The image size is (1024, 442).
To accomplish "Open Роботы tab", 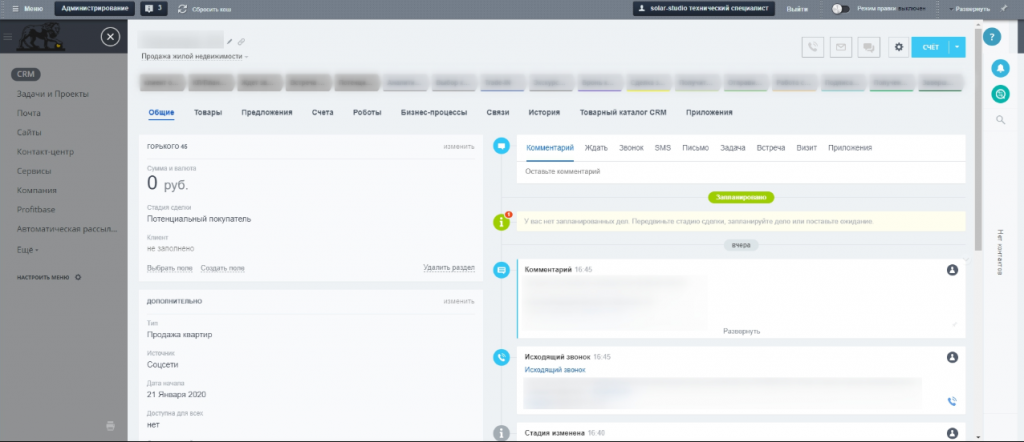I will (x=367, y=112).
